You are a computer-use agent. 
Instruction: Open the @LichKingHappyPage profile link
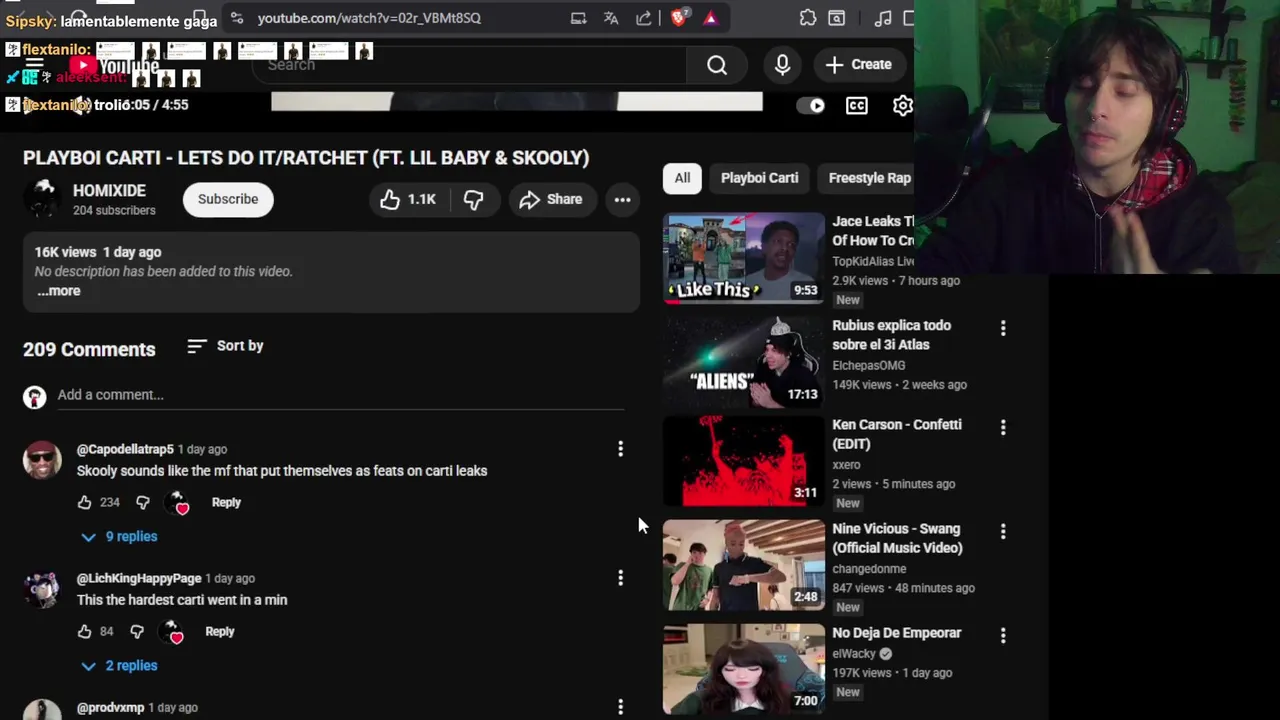tap(139, 578)
